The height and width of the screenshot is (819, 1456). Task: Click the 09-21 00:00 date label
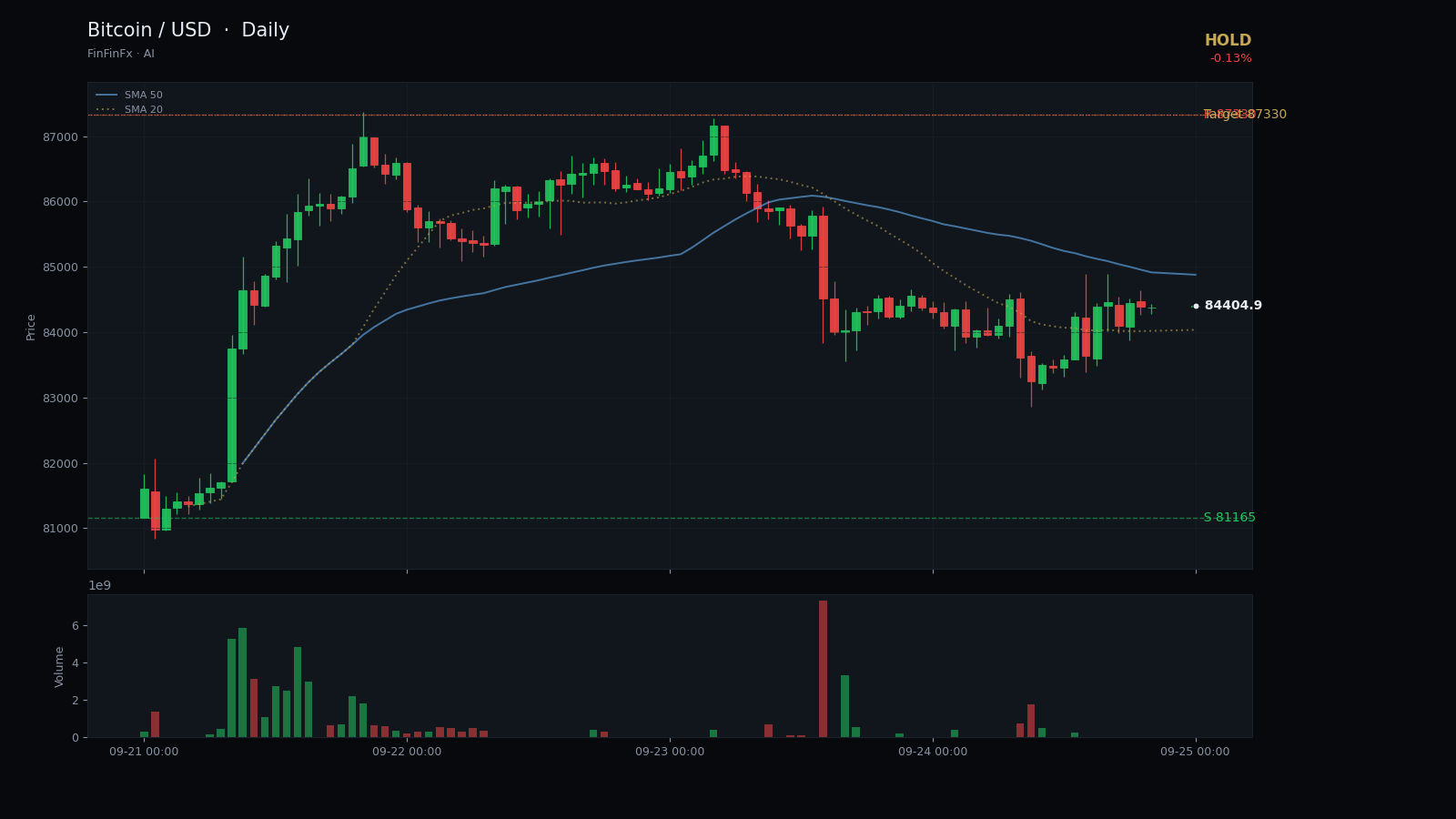click(x=144, y=752)
